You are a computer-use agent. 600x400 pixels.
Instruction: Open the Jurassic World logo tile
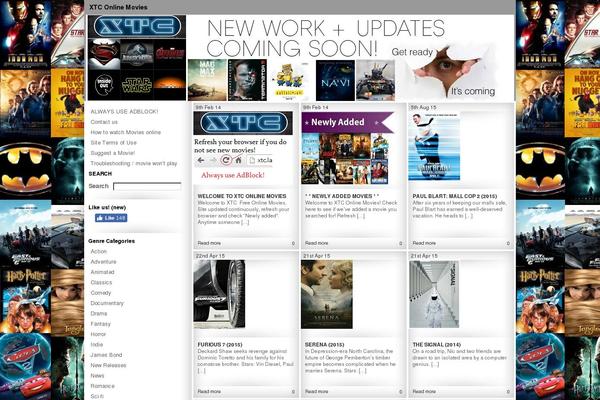[x=137, y=54]
